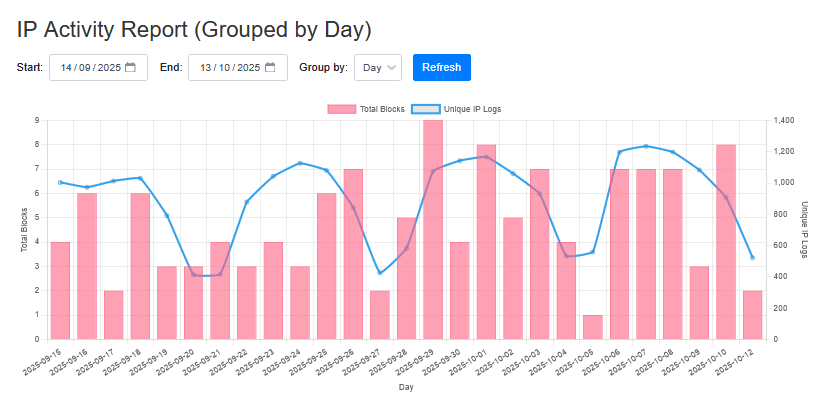Click the blue Unique IP Logs swatch
Viewport: 827px width, 404px height.
click(x=426, y=108)
